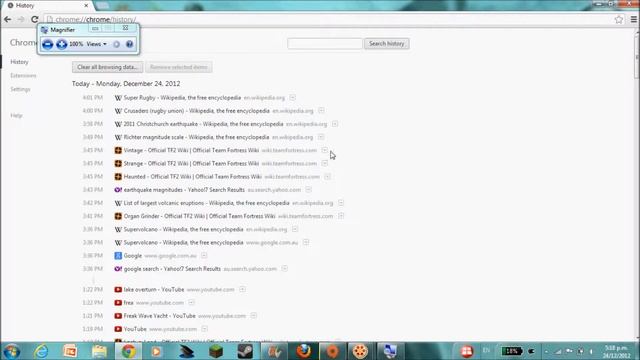Screen dimensions: 640x360
Task: Open Magnifier help icon
Action: [x=129, y=44]
